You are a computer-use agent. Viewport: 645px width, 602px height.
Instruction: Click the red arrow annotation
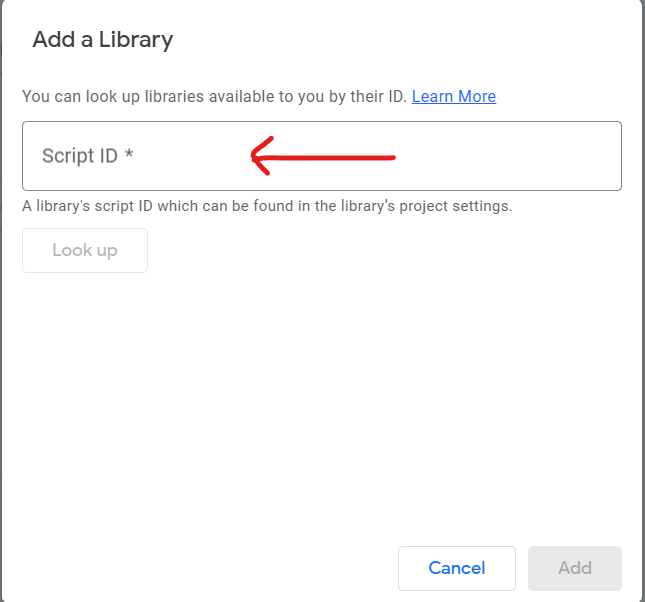(x=323, y=156)
